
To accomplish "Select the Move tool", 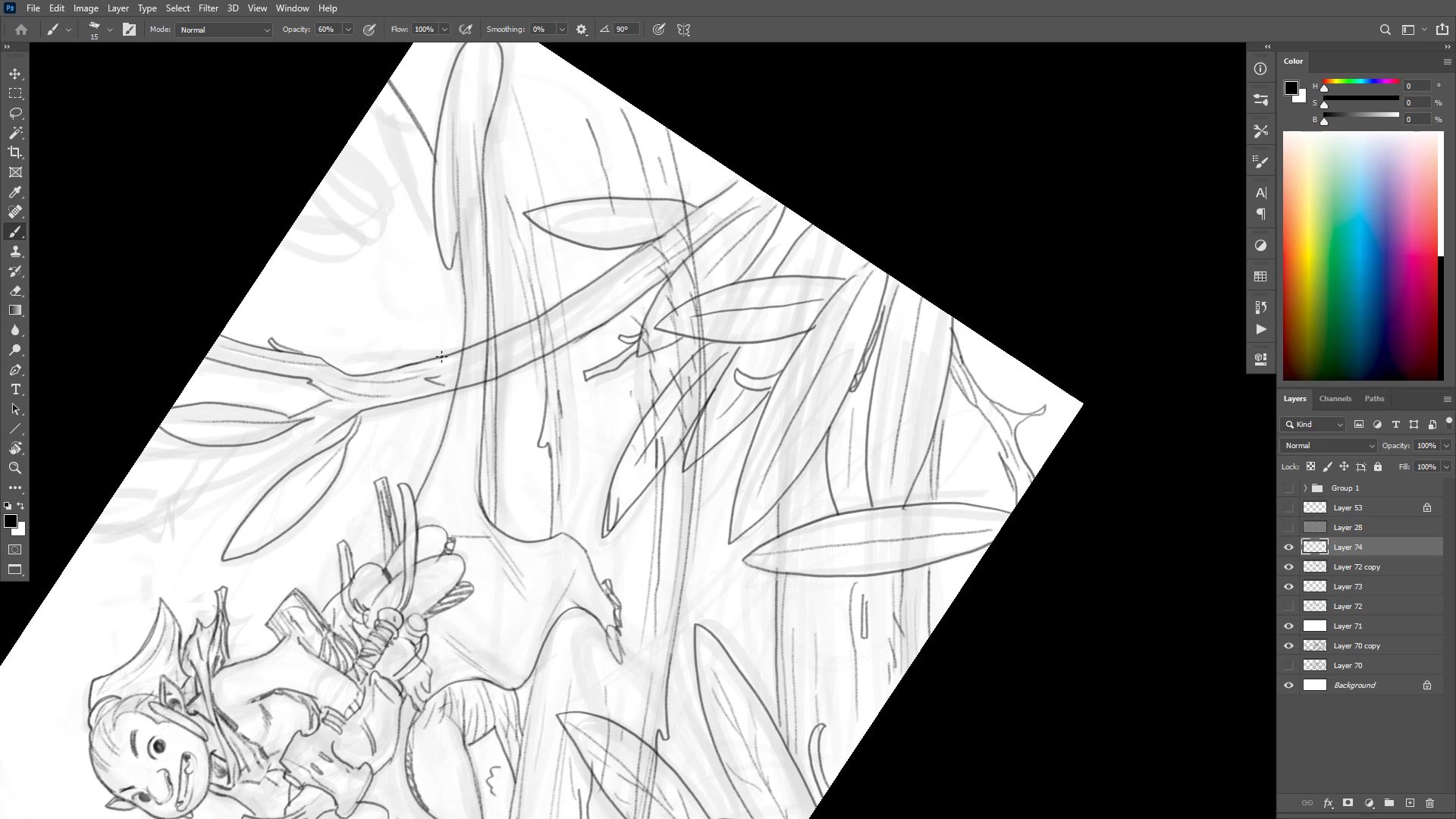I will point(15,74).
